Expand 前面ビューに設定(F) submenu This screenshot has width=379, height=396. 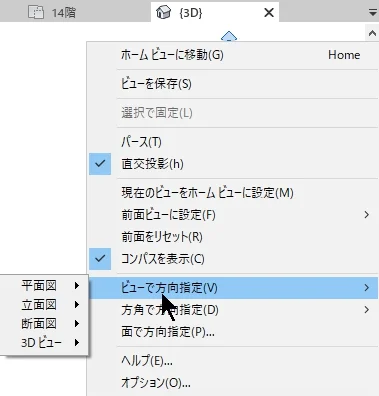pos(233,215)
